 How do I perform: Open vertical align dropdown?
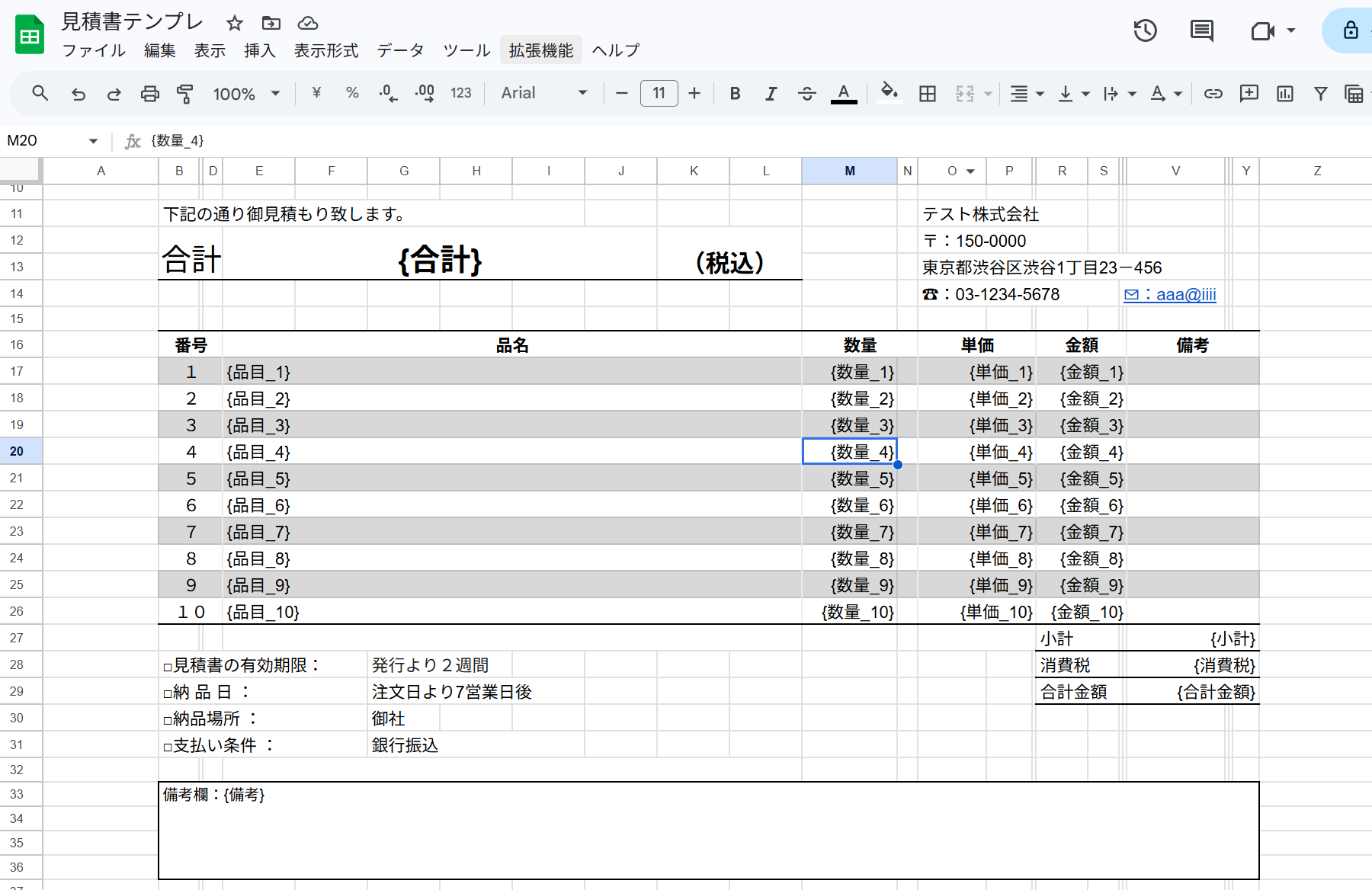click(1073, 93)
